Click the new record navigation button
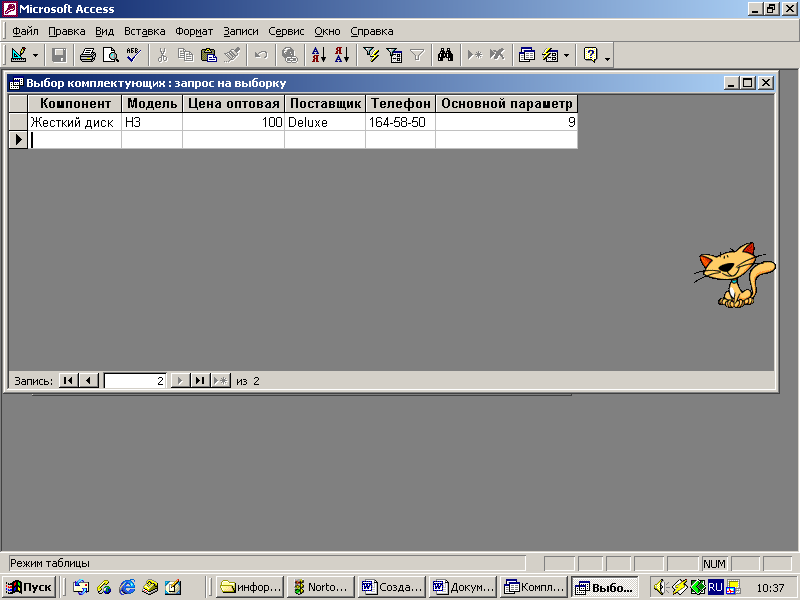Screen dimensions: 800x600 pyautogui.click(x=220, y=381)
